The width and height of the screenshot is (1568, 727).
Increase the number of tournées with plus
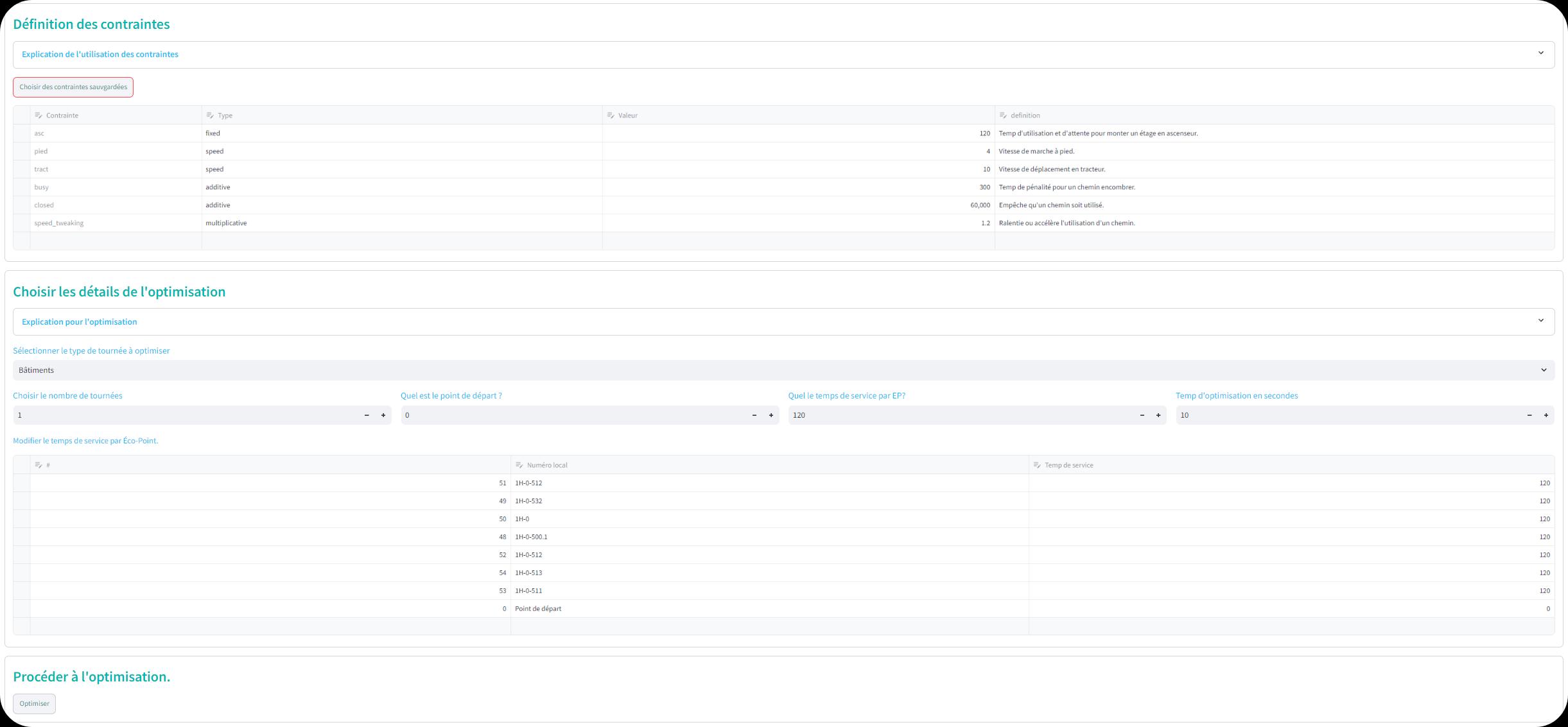(x=383, y=415)
